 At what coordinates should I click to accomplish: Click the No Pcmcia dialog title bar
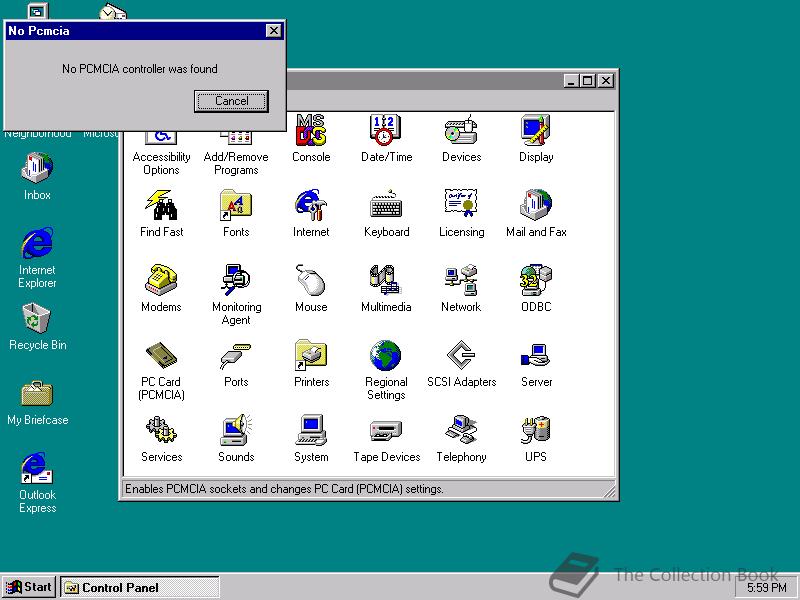pyautogui.click(x=144, y=31)
